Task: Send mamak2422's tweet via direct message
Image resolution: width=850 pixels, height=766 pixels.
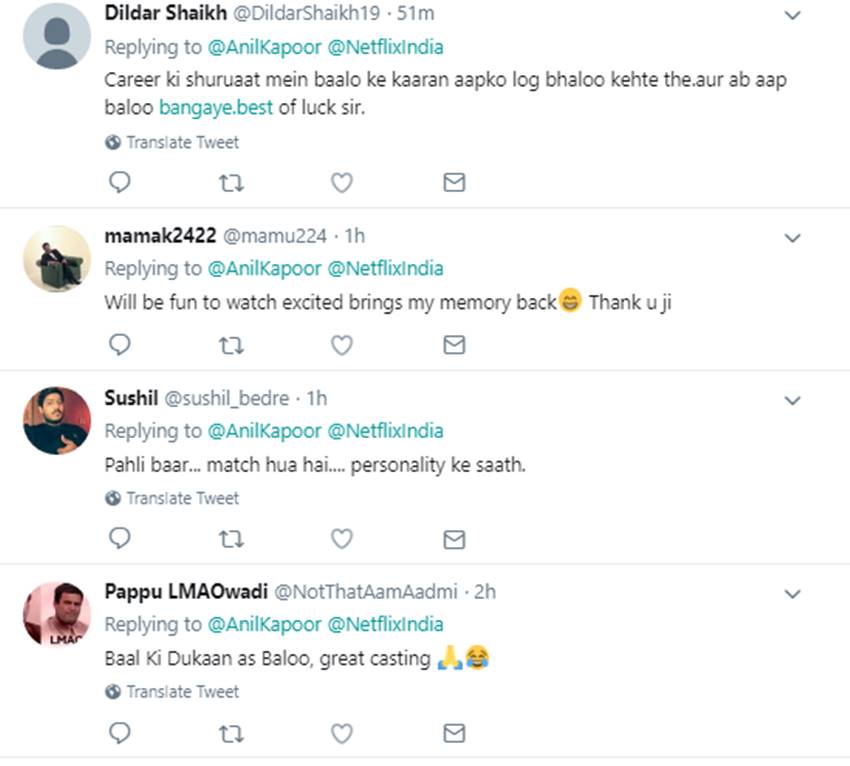Action: [454, 345]
